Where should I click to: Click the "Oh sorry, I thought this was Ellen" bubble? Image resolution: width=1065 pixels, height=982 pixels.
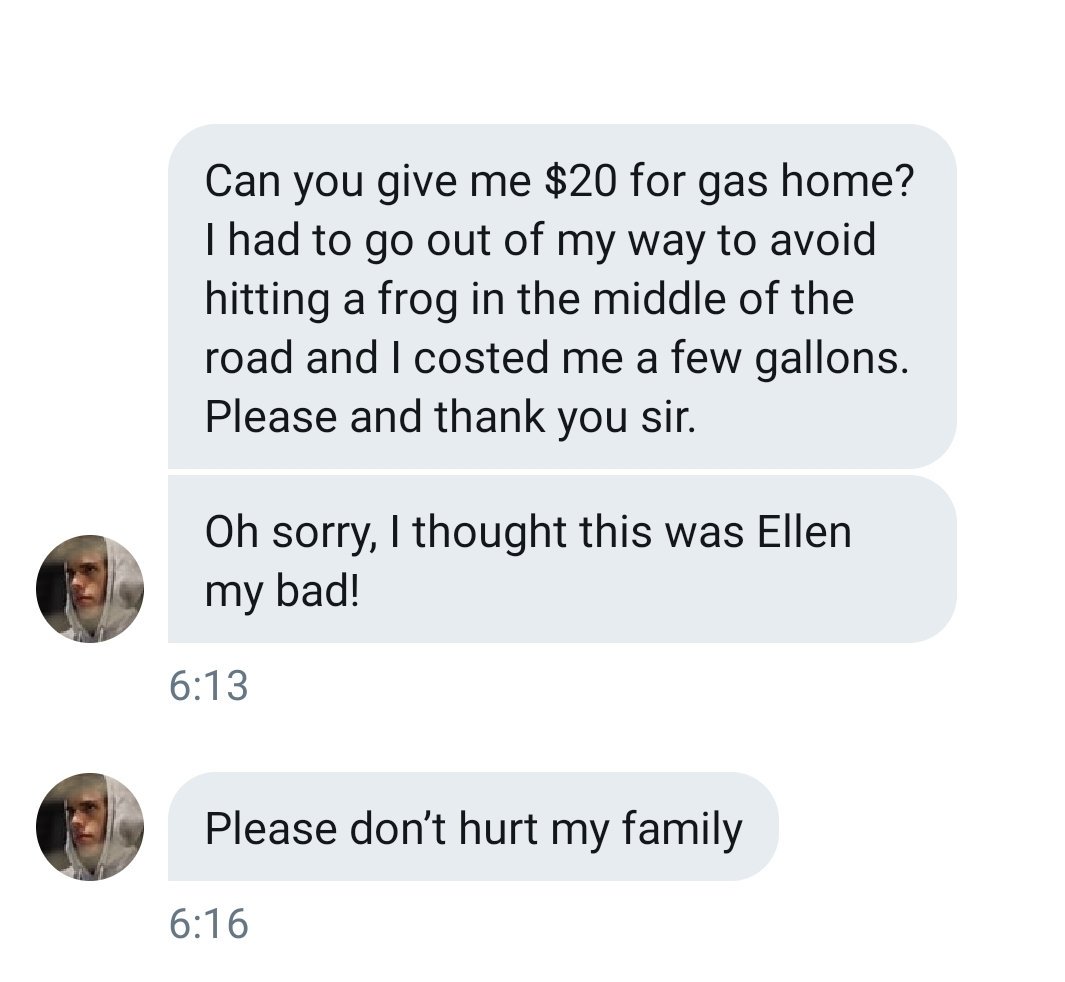tap(560, 559)
